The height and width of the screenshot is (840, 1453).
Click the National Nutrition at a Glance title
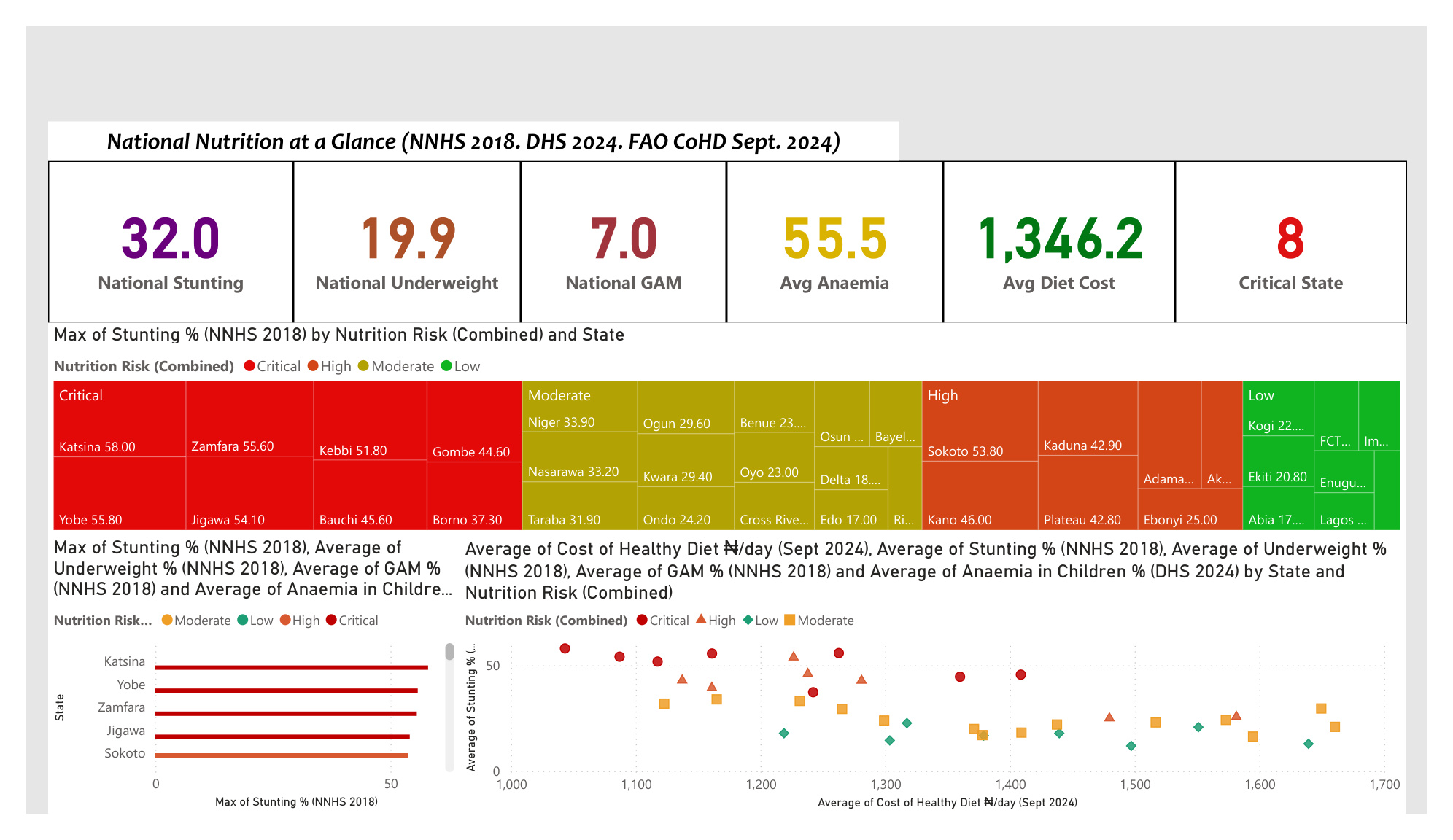coord(473,141)
